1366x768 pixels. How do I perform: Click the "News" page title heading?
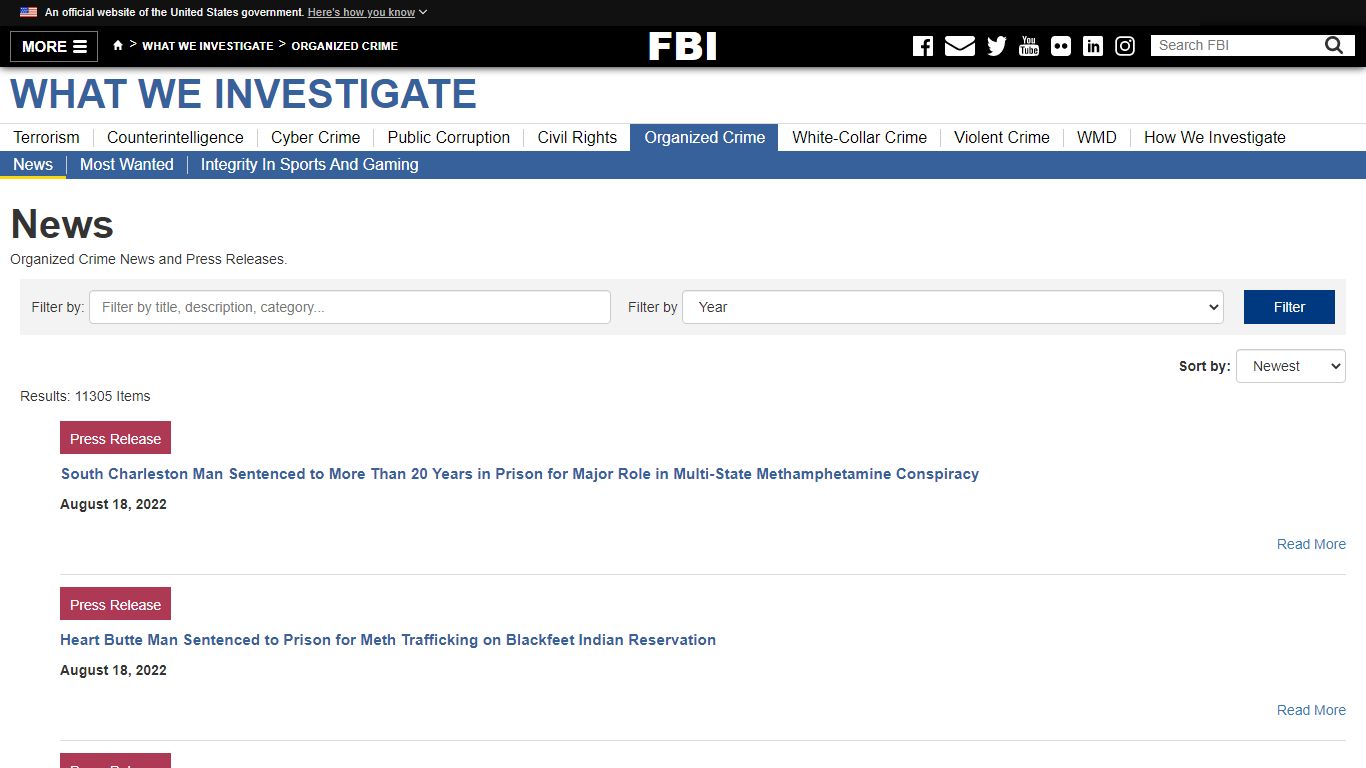pyautogui.click(x=62, y=224)
